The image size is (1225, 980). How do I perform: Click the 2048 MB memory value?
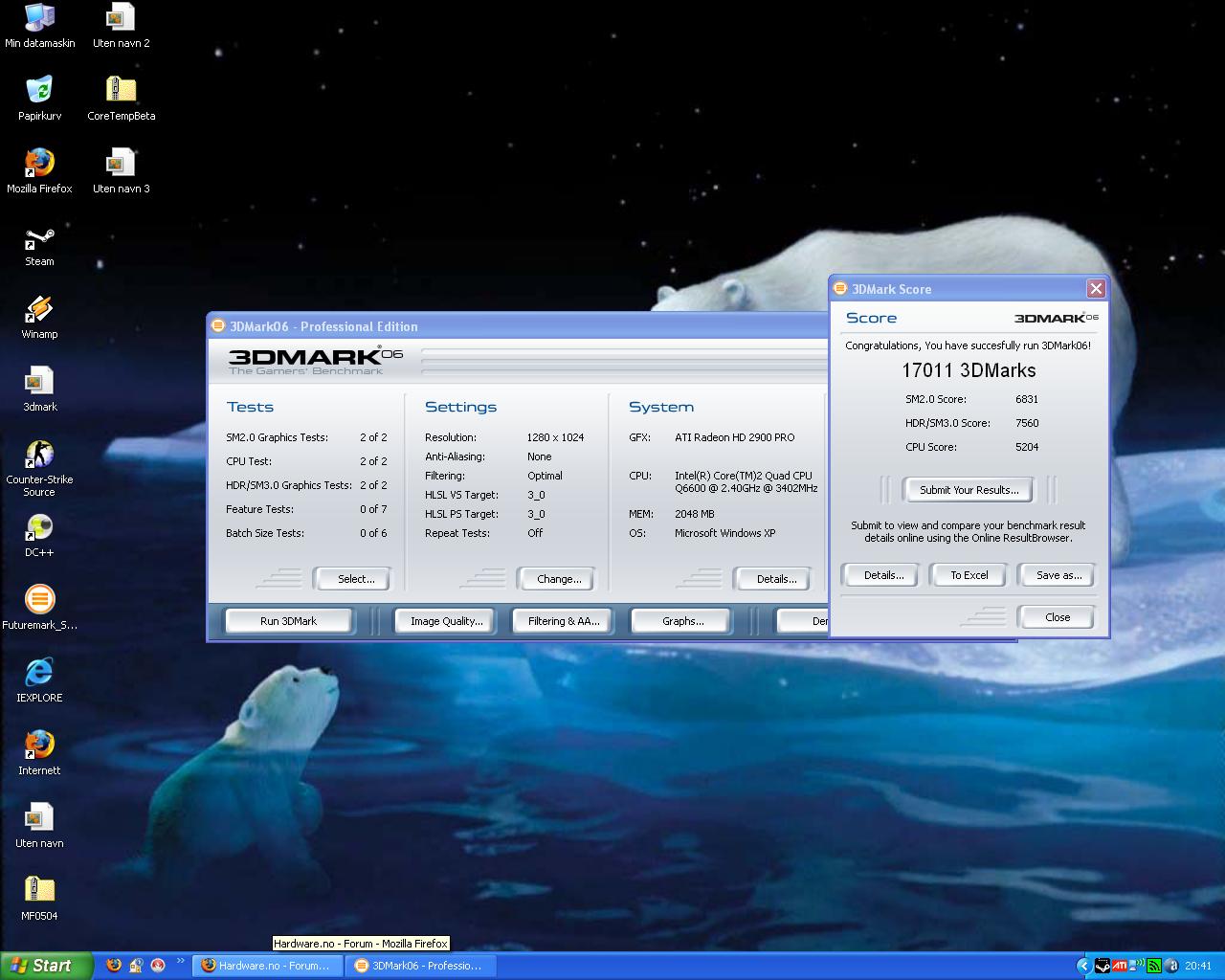(x=694, y=514)
